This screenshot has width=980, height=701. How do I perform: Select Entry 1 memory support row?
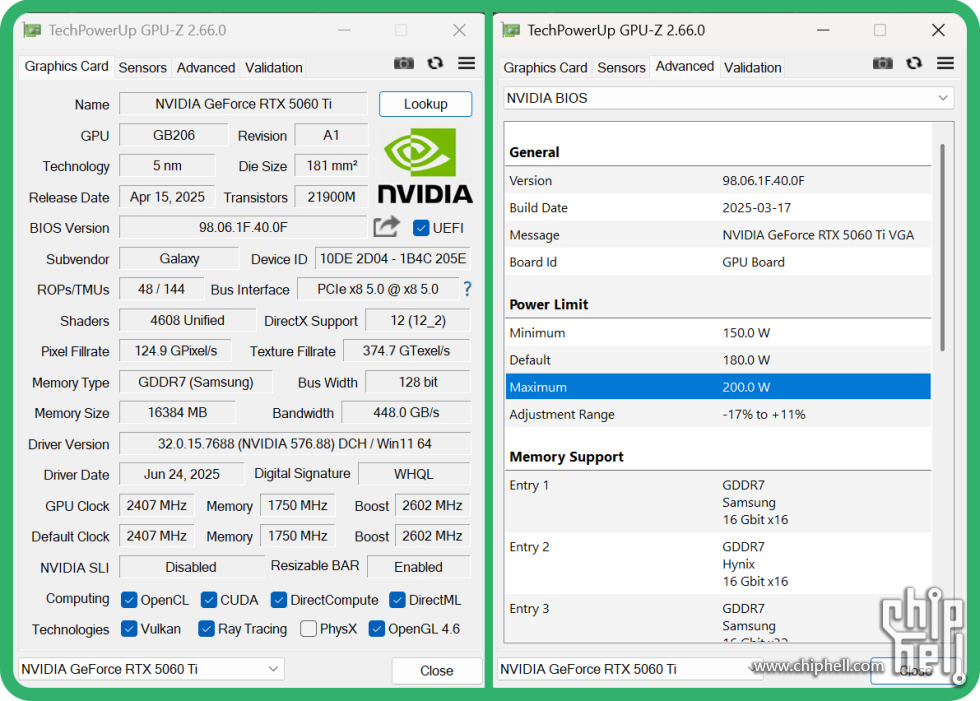[718, 502]
